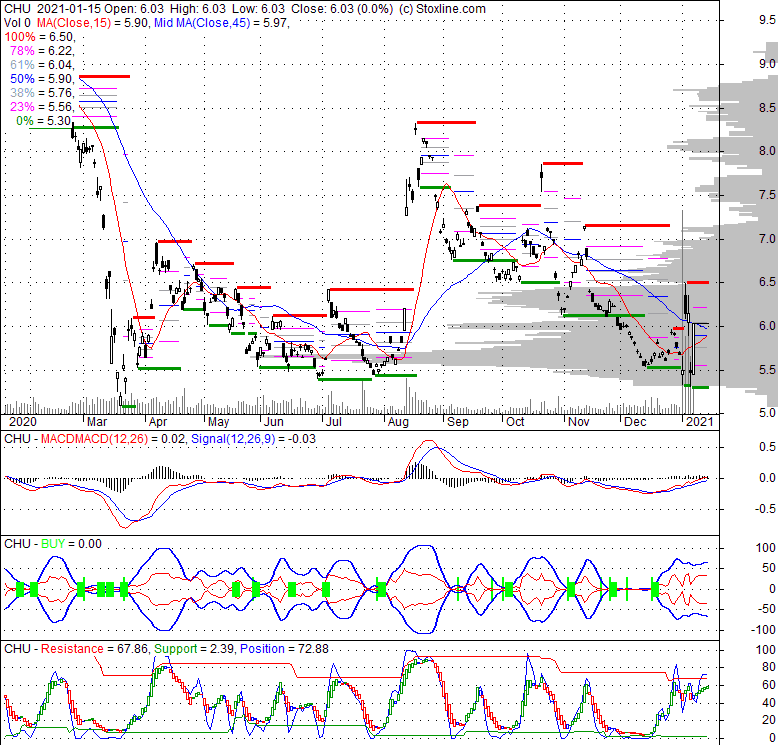Click the Dec label on time axis

coord(635,422)
